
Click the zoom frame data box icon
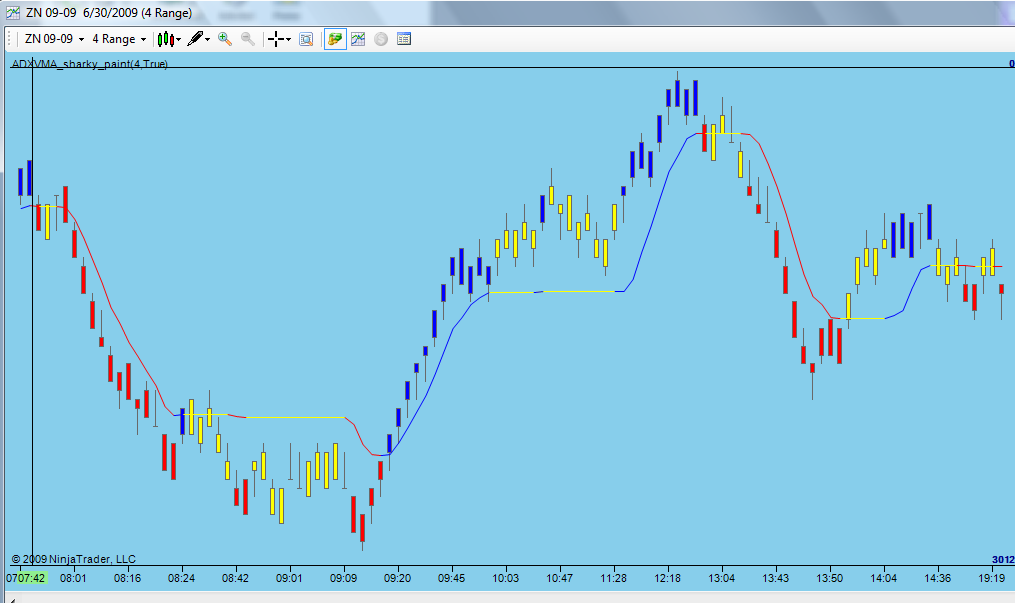pyautogui.click(x=306, y=39)
